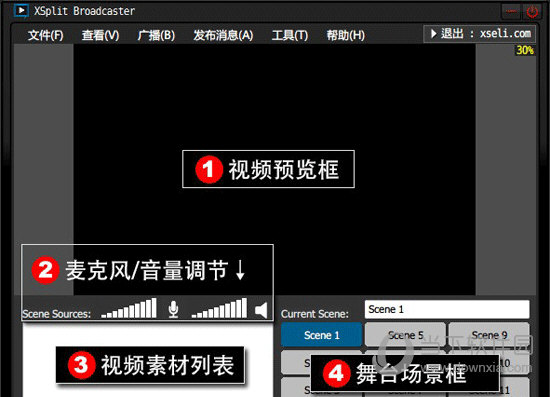
Task: Click the XSplit Broadcaster logo icon
Action: click(x=21, y=11)
